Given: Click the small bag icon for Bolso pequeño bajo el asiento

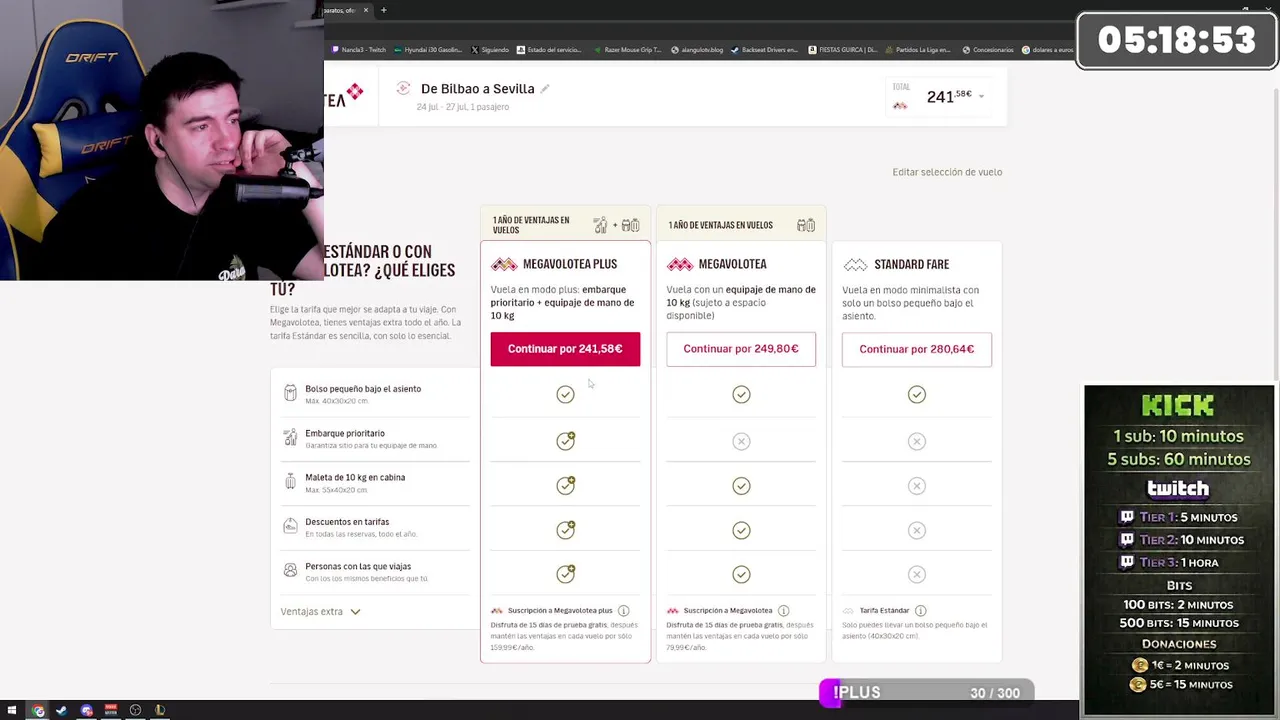Looking at the screenshot, I should click(x=290, y=393).
